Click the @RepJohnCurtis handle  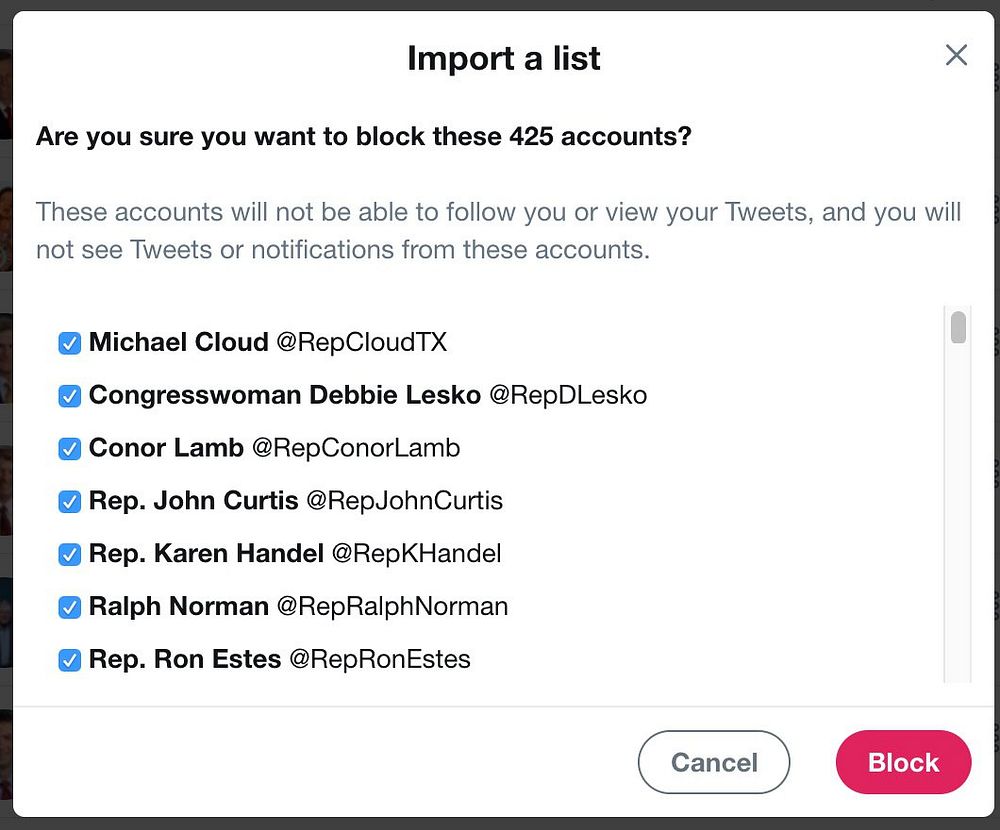(404, 500)
